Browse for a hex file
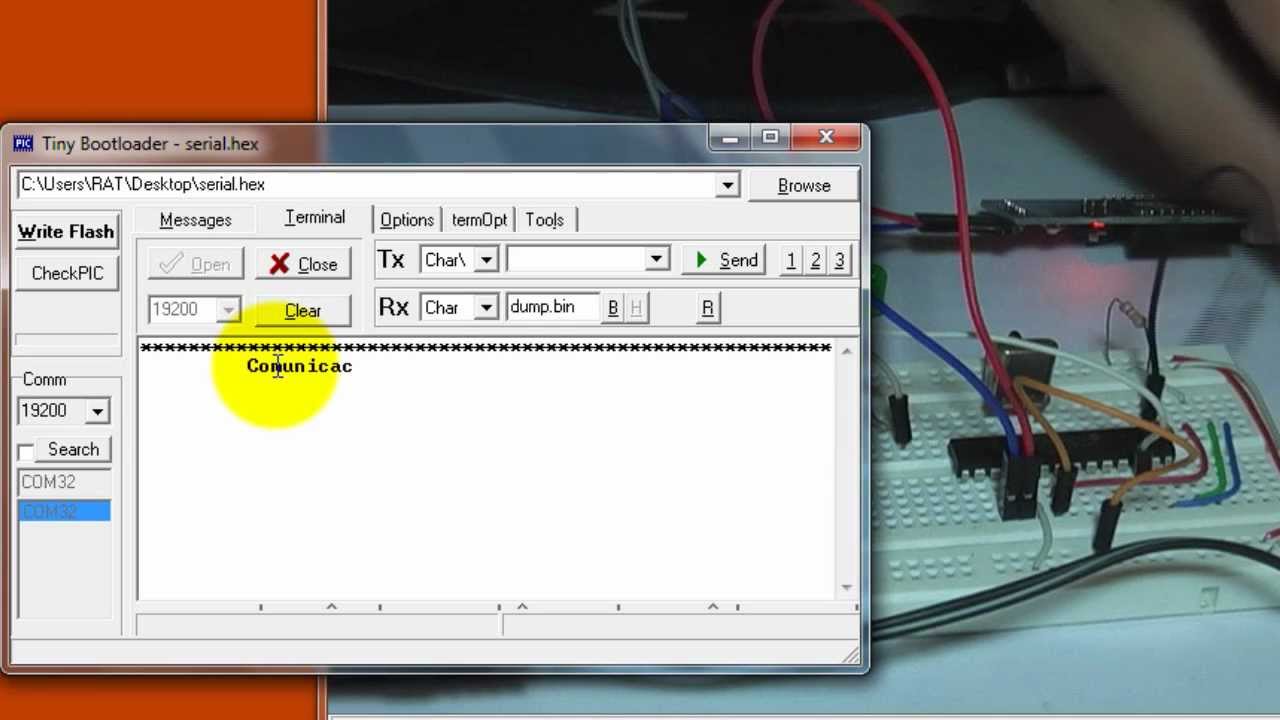This screenshot has height=720, width=1280. point(804,186)
